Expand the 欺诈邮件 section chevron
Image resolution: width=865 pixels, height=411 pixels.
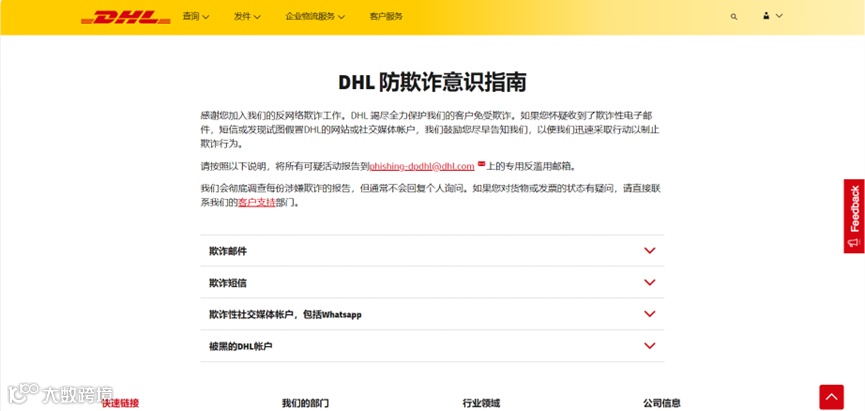(x=650, y=250)
